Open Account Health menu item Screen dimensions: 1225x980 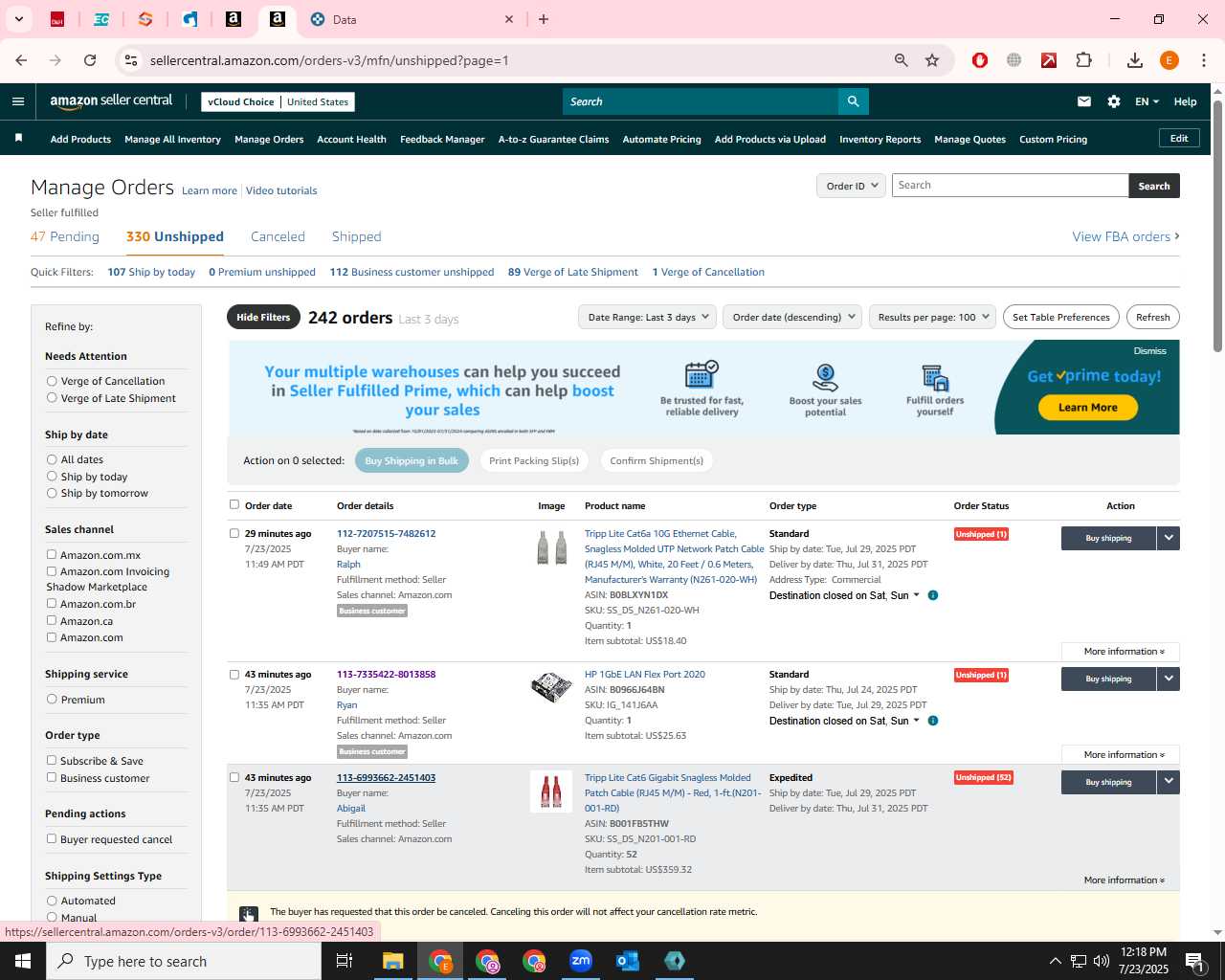(351, 139)
